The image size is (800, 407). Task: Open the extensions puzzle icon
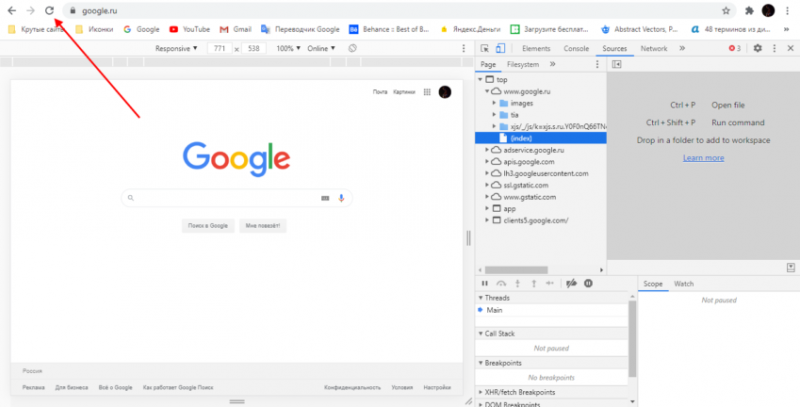point(749,11)
